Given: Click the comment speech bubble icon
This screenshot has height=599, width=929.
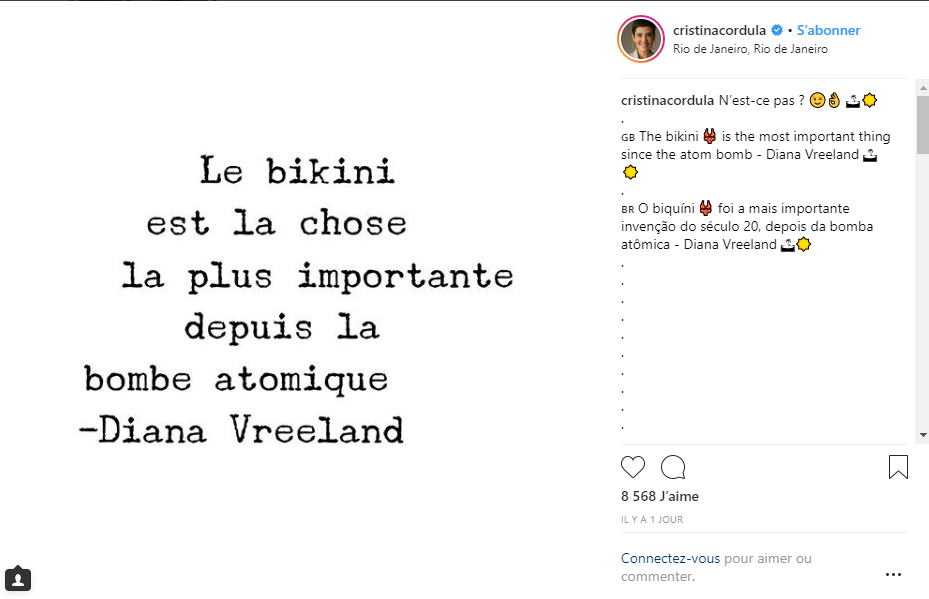Looking at the screenshot, I should pyautogui.click(x=673, y=467).
